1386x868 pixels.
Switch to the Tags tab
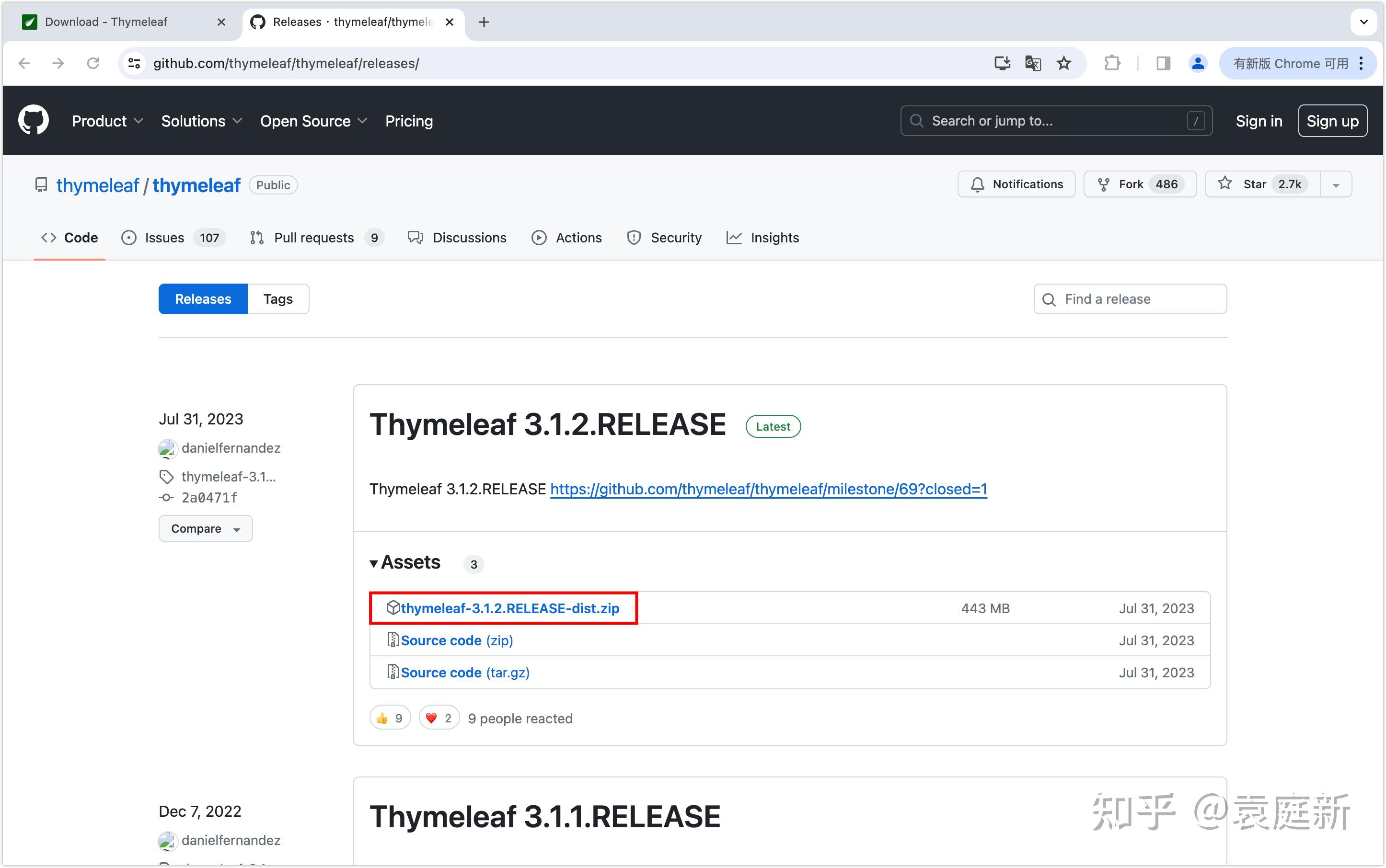(x=278, y=298)
